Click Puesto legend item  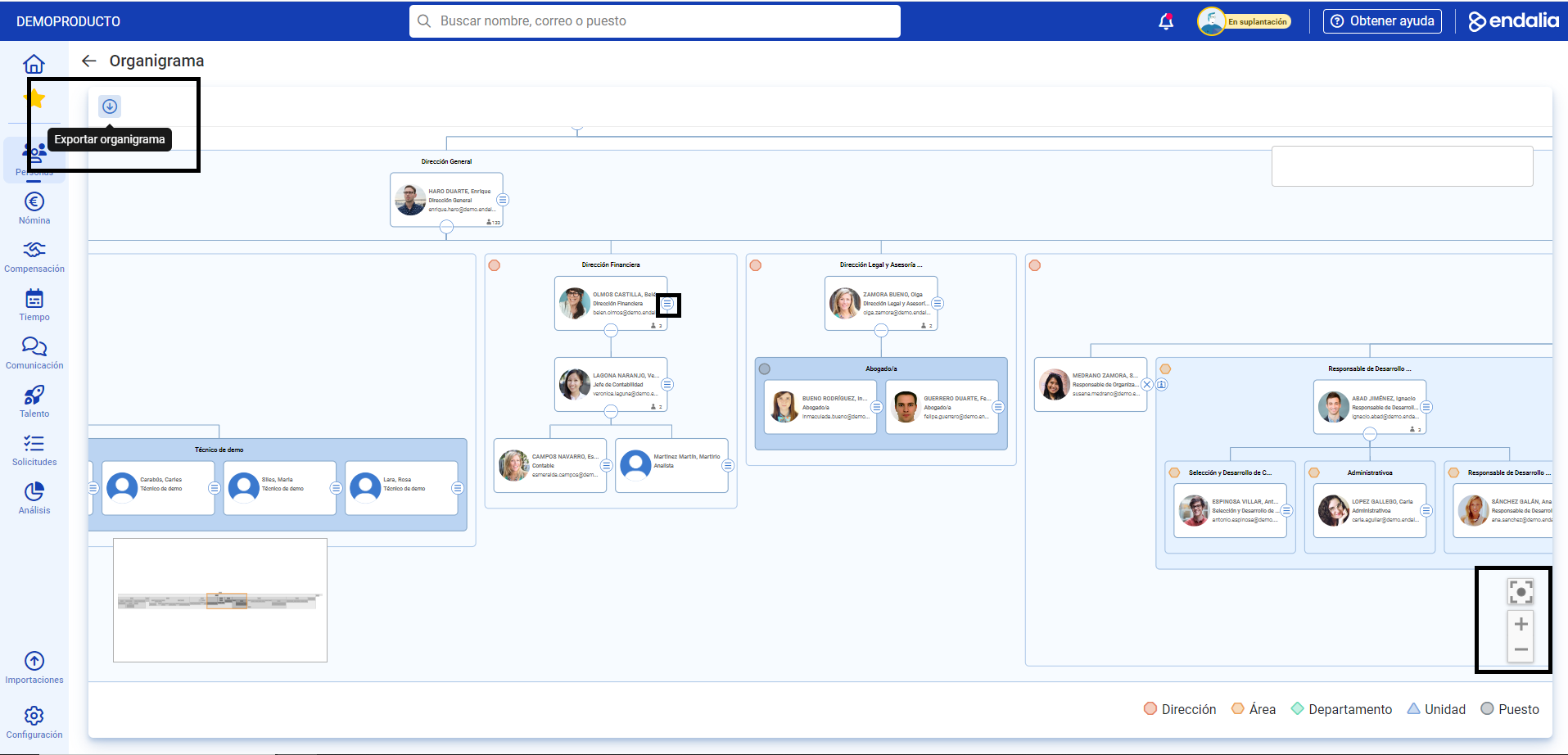tap(1510, 709)
